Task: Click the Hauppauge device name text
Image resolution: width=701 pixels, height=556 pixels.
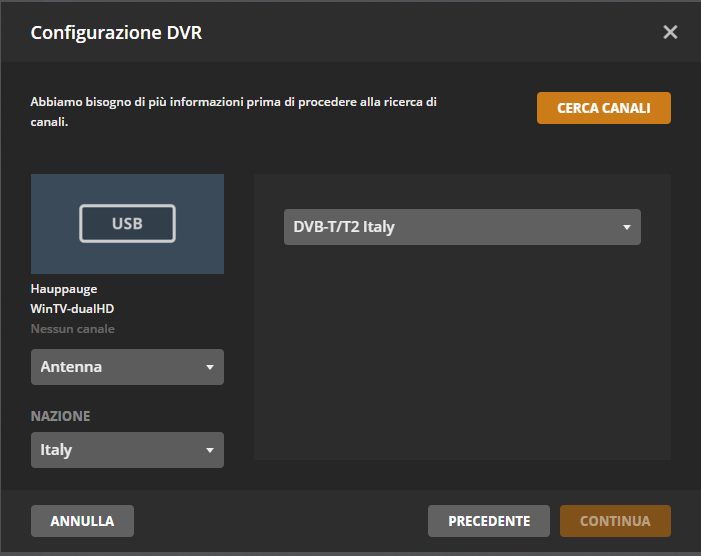Action: tap(64, 289)
